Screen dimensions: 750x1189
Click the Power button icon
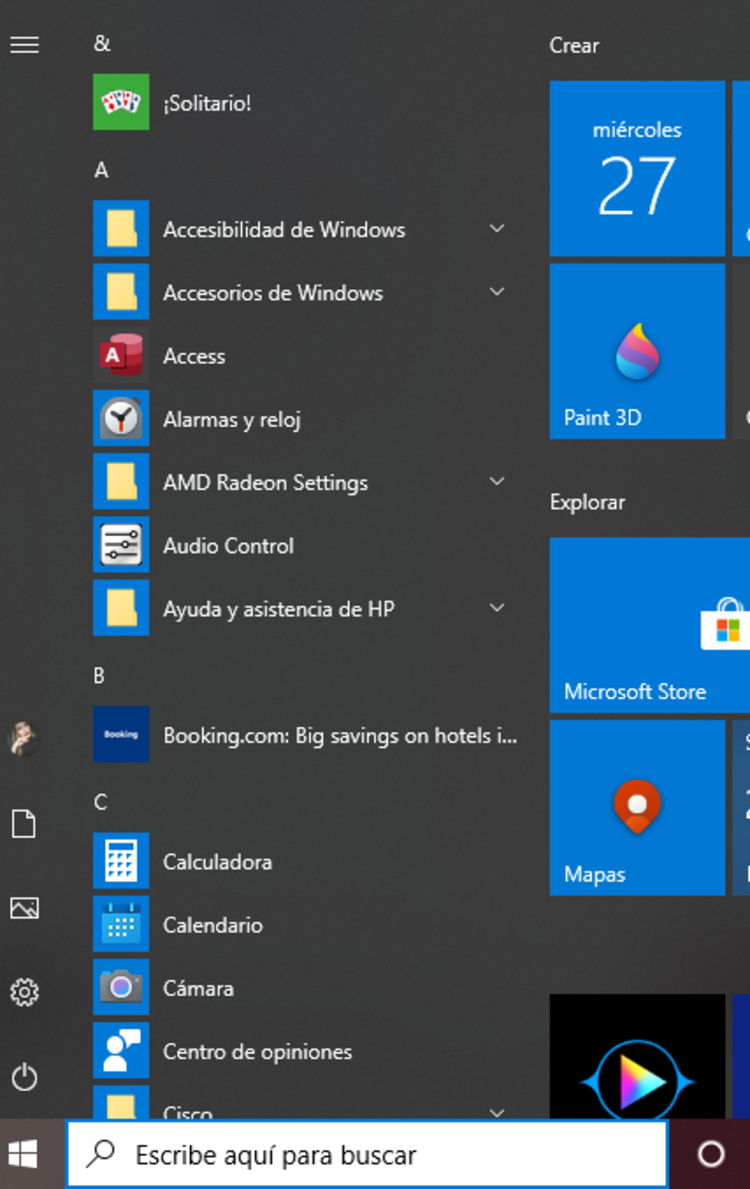[24, 1077]
